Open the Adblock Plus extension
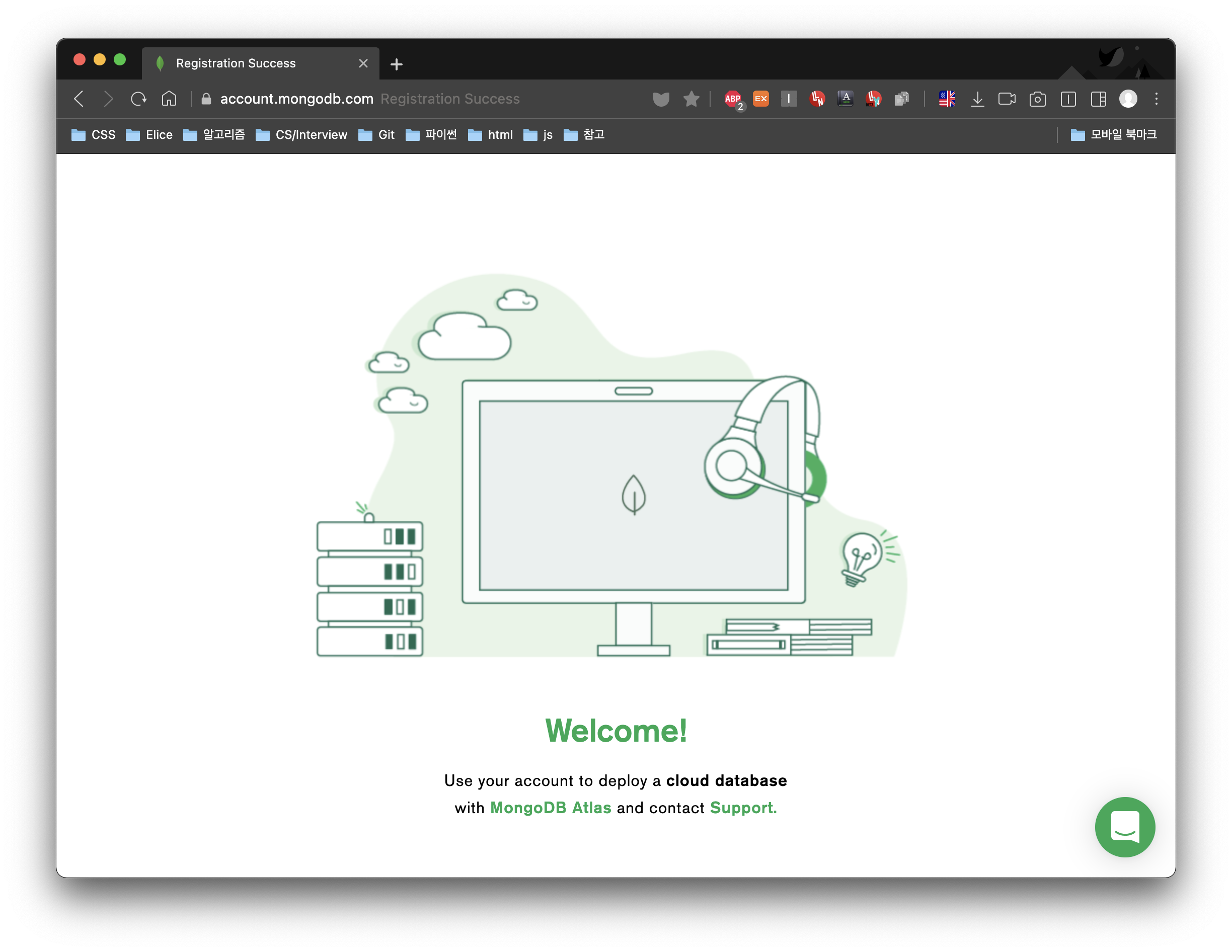Image resolution: width=1232 pixels, height=952 pixels. tap(733, 99)
